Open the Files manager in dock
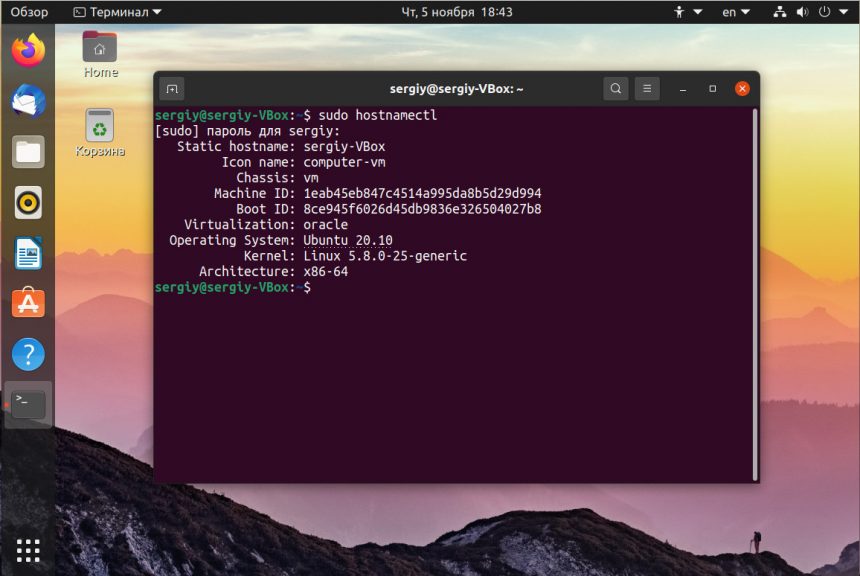The image size is (860, 576). click(x=28, y=152)
